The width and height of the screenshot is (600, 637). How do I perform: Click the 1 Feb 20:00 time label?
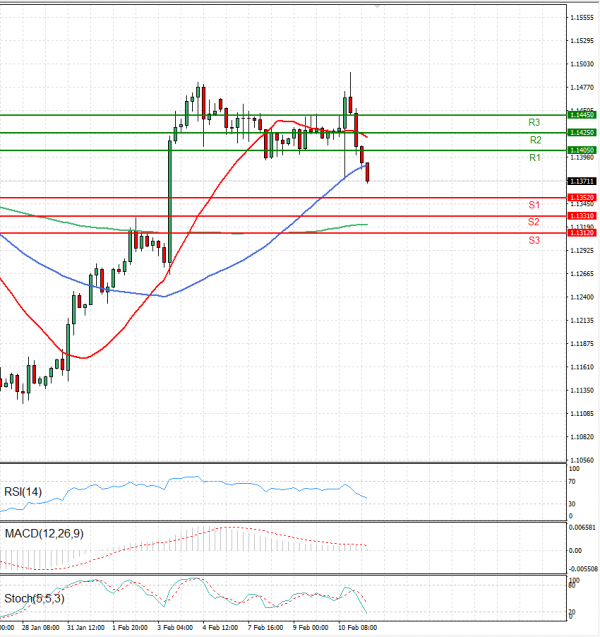click(x=130, y=628)
